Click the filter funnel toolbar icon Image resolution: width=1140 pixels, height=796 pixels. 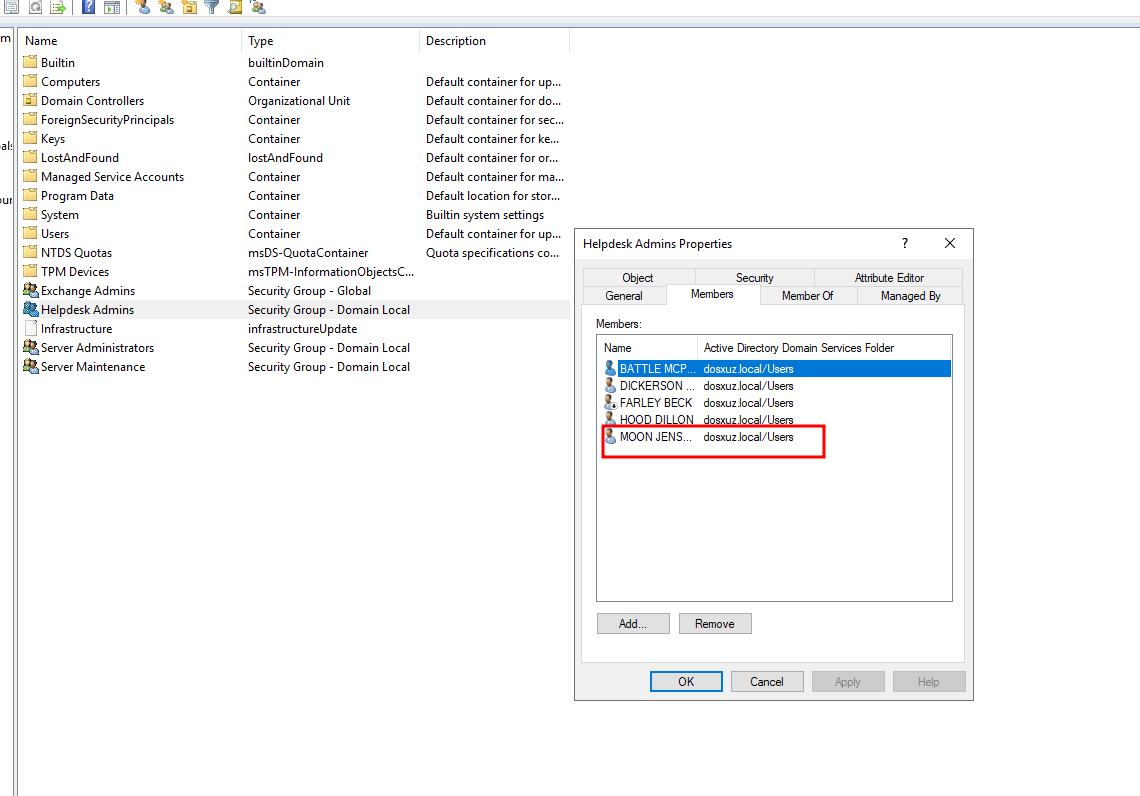point(211,7)
